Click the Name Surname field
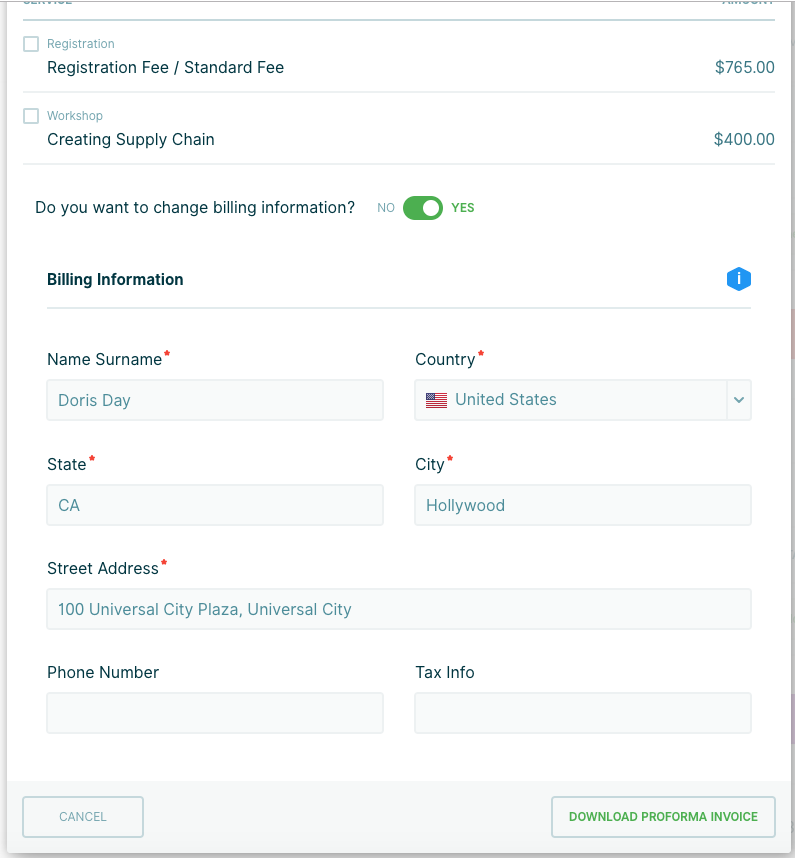 [x=215, y=400]
